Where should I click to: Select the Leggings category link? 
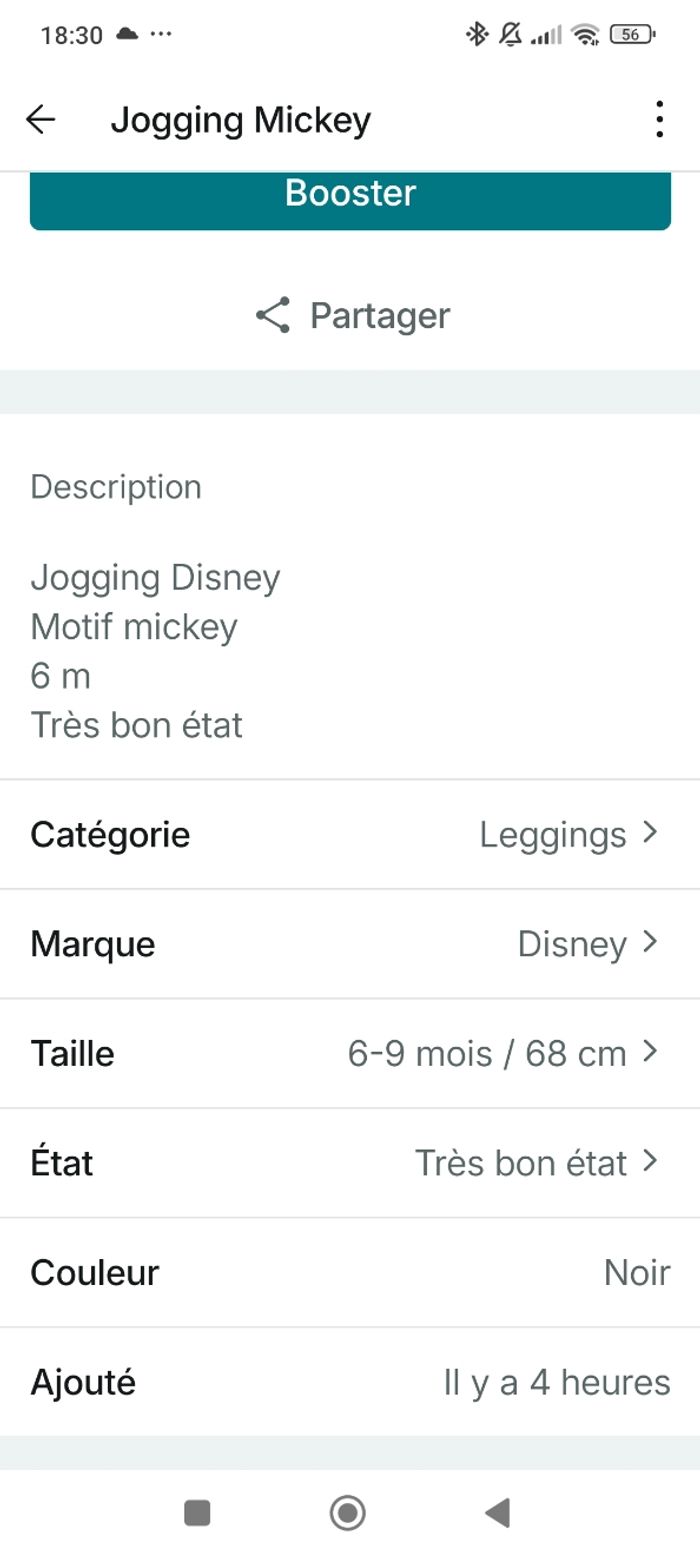552,834
